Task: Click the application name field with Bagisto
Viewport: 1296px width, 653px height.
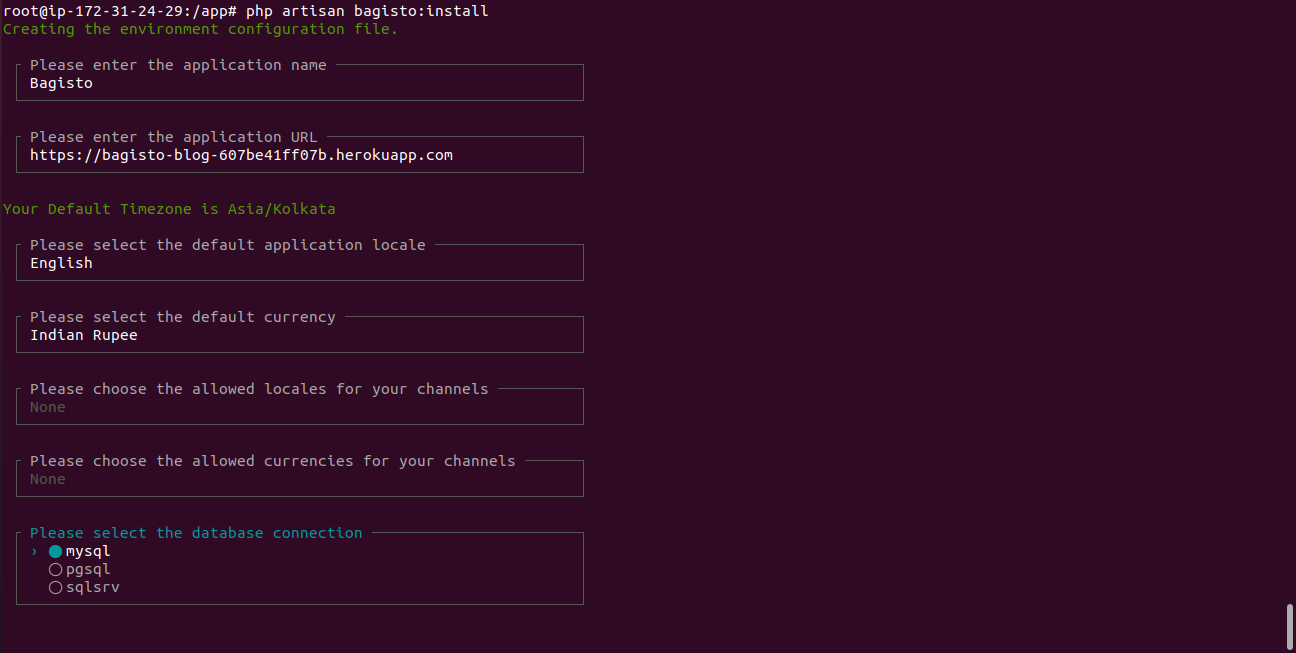Action: (300, 83)
